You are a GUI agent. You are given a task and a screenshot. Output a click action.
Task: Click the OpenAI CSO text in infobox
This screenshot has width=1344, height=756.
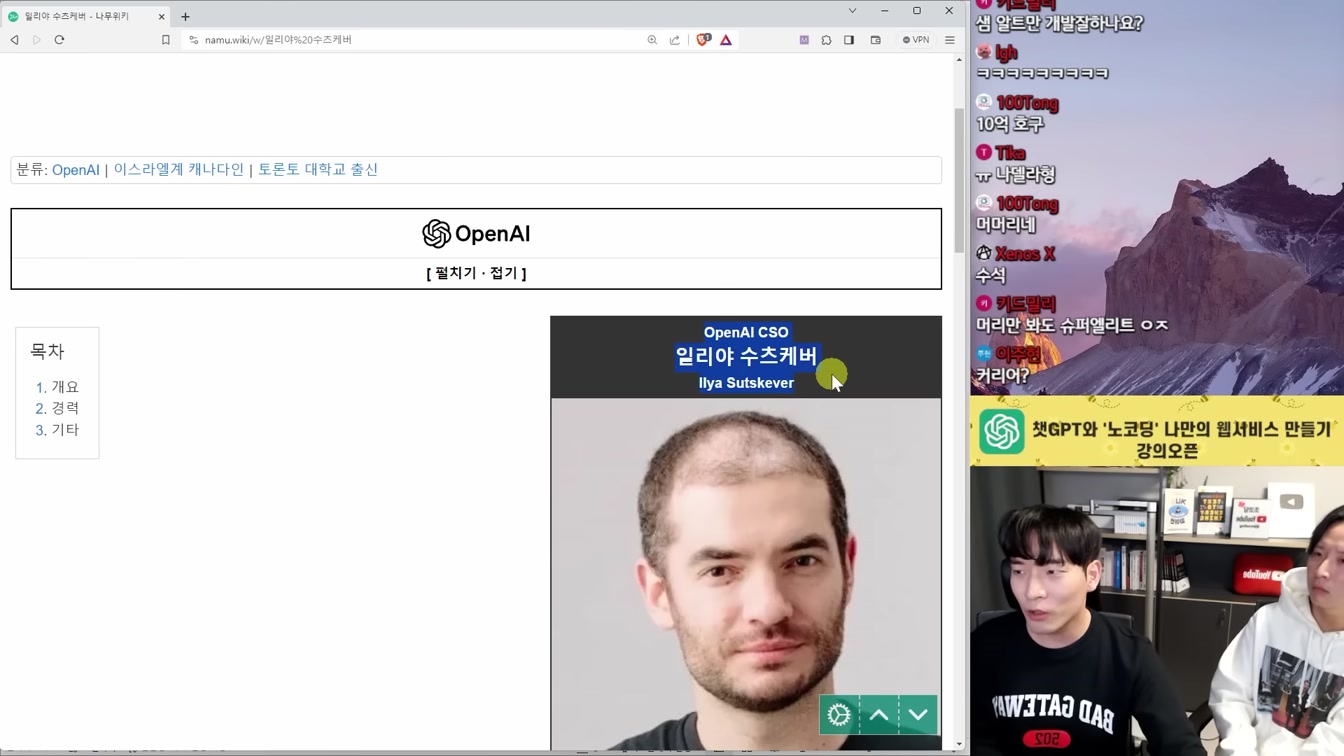746,332
